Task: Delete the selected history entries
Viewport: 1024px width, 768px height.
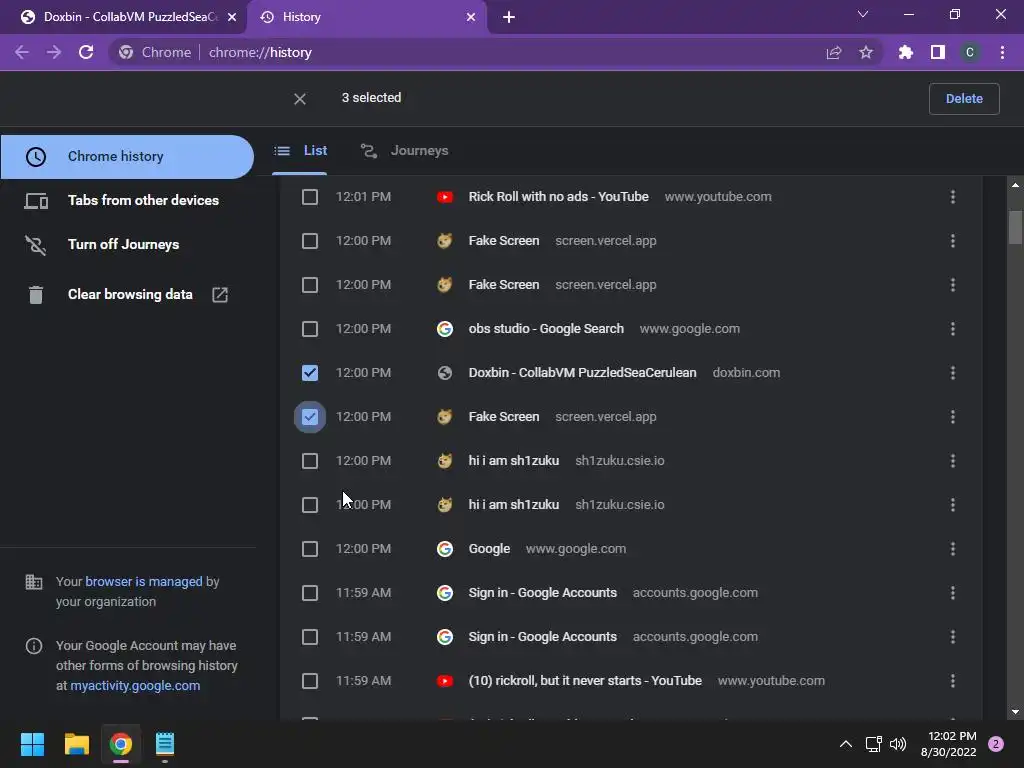Action: click(x=964, y=99)
